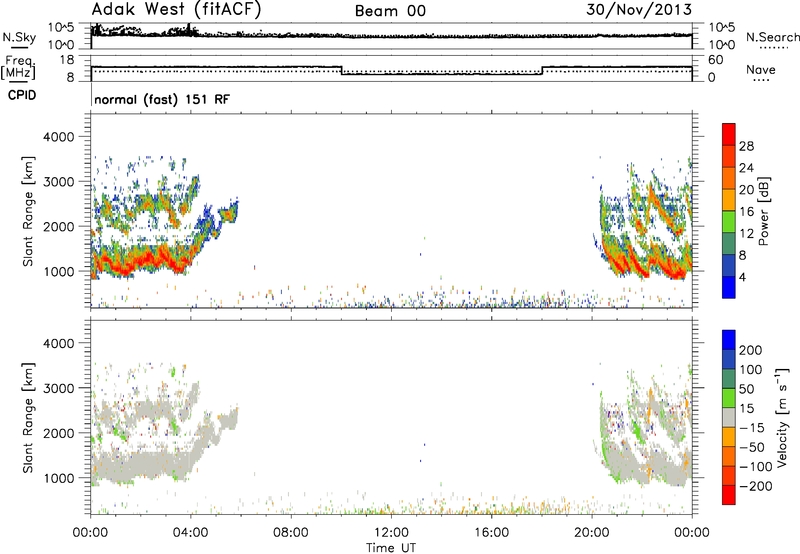Click the 200 value on velocity colorbar
Image resolution: width=800 pixels, height=554 pixels.
coord(751,350)
